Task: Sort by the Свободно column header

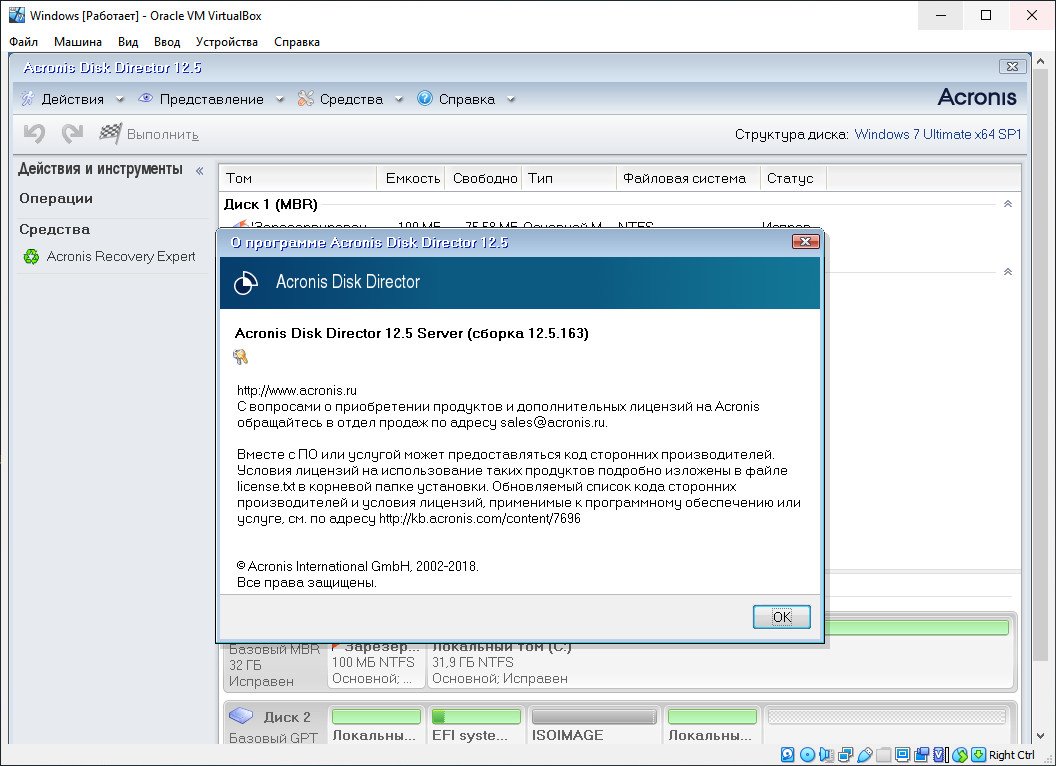Action: click(x=484, y=178)
